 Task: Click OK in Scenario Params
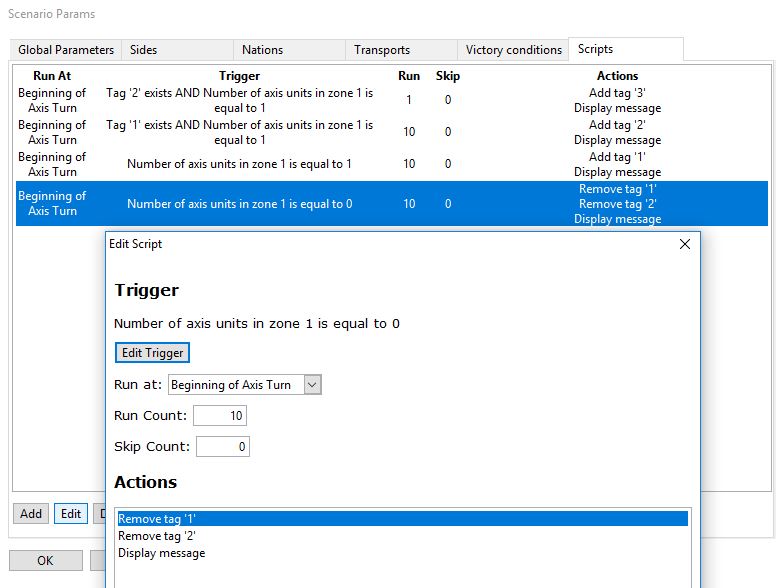(x=45, y=561)
